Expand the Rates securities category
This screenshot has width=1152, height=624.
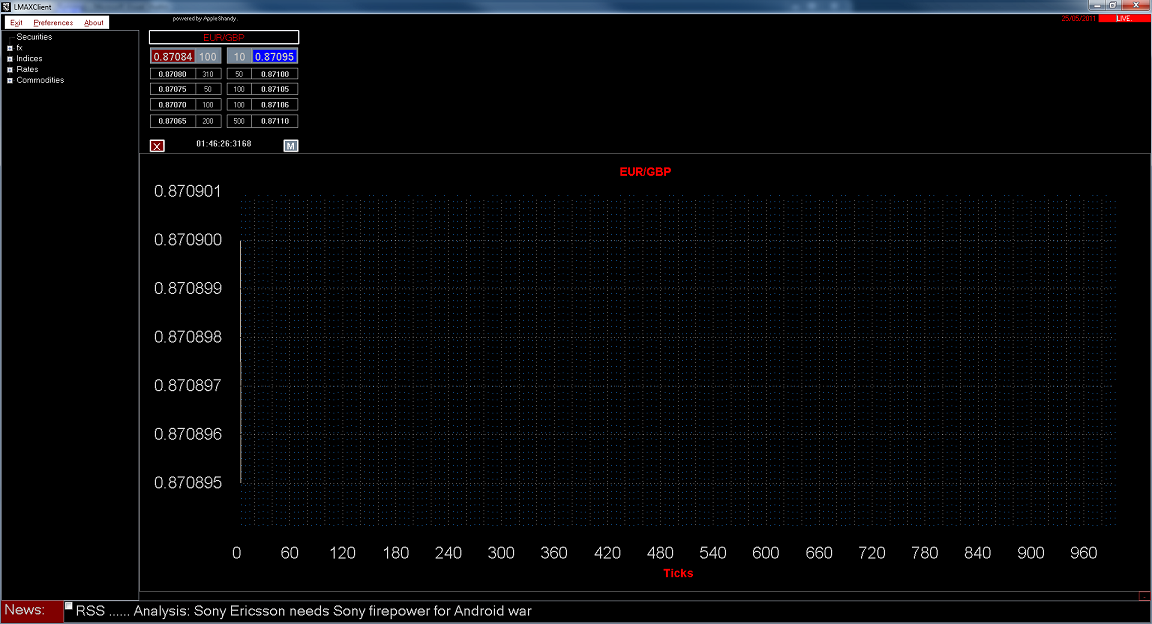point(10,70)
